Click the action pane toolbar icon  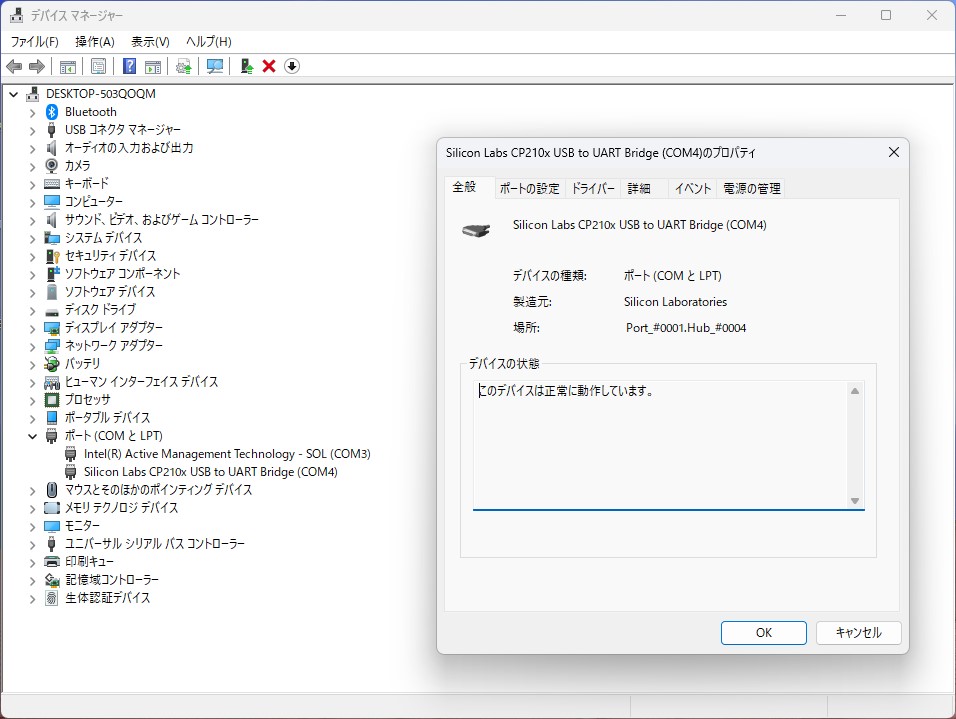click(x=153, y=66)
